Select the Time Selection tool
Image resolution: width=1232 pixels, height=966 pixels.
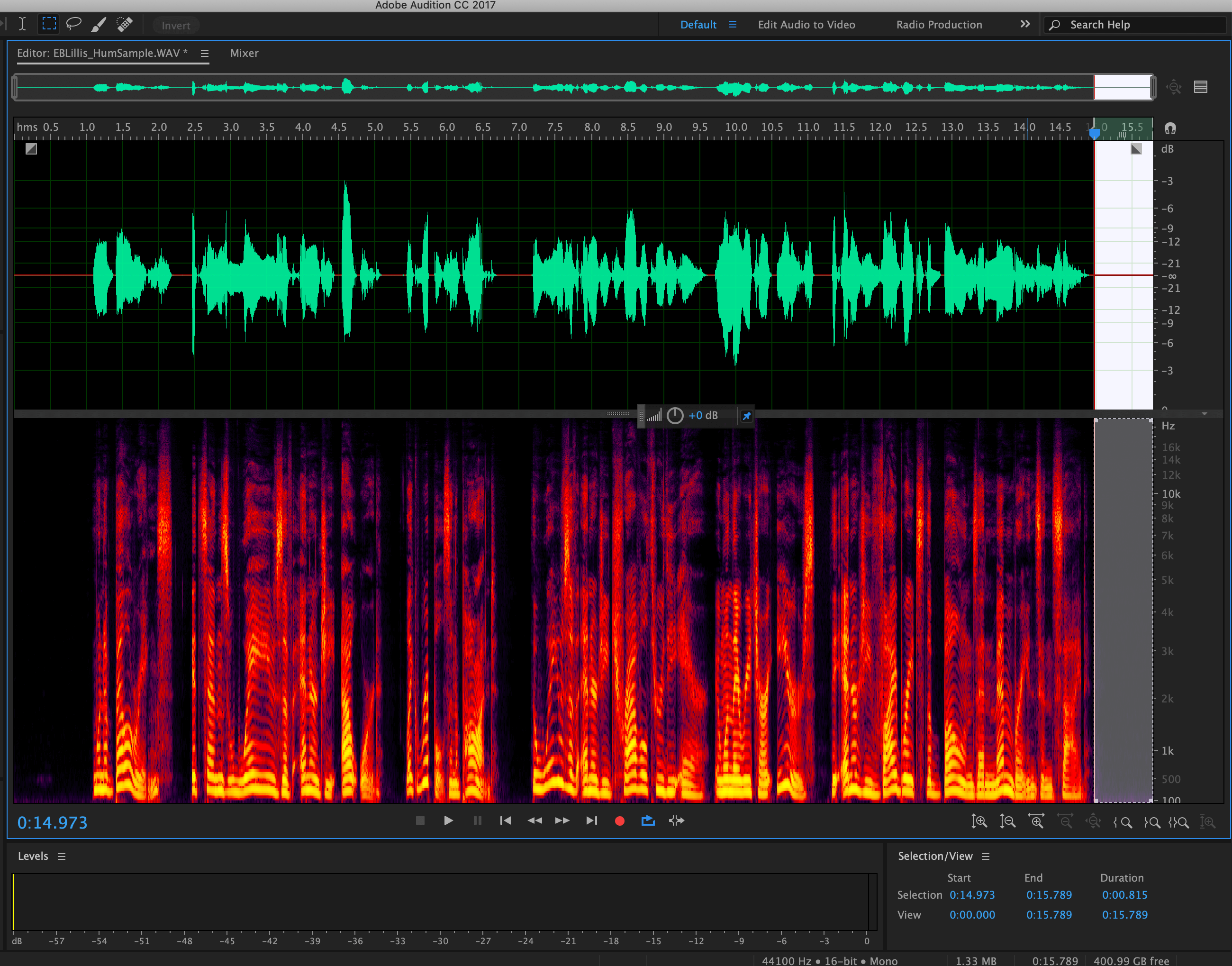pyautogui.click(x=22, y=24)
